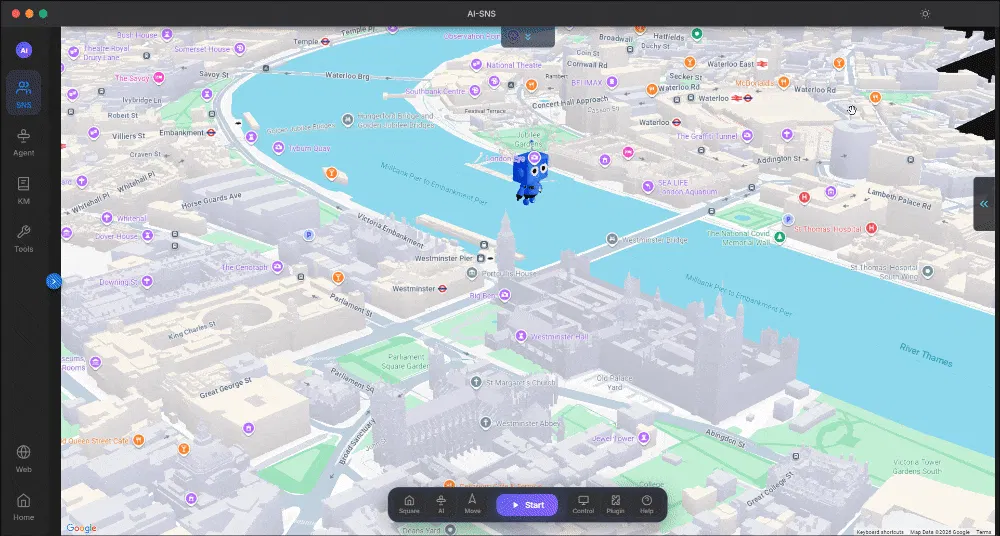Viewport: 1000px width, 536px height.
Task: Click the McDonald's restaurant marker
Action: coord(784,82)
